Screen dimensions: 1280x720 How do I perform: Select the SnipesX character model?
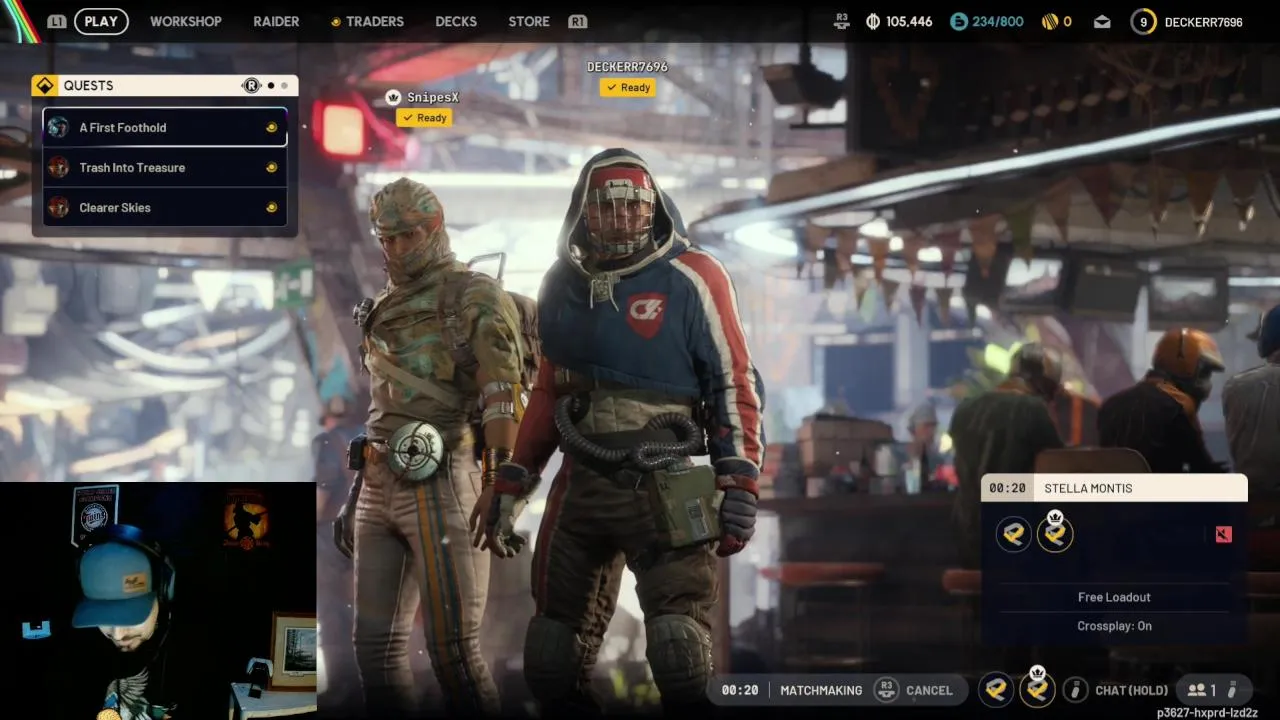point(430,440)
